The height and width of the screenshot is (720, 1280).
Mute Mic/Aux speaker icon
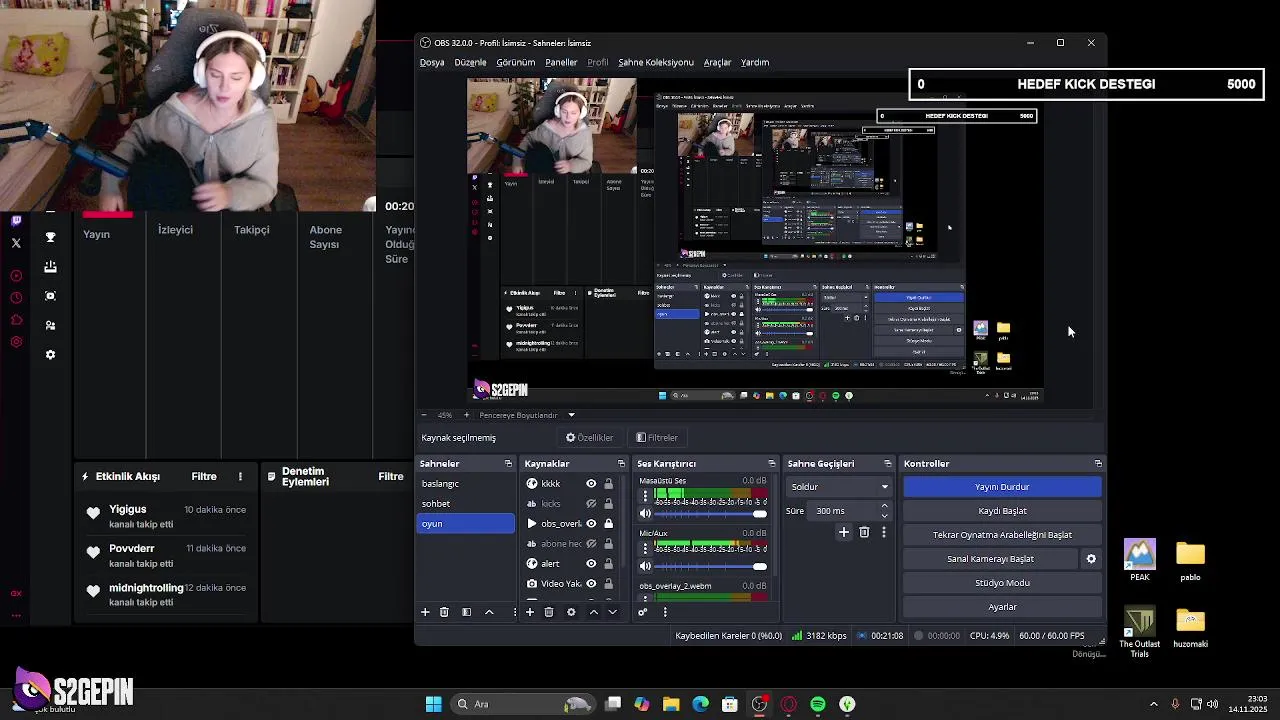pyautogui.click(x=645, y=565)
